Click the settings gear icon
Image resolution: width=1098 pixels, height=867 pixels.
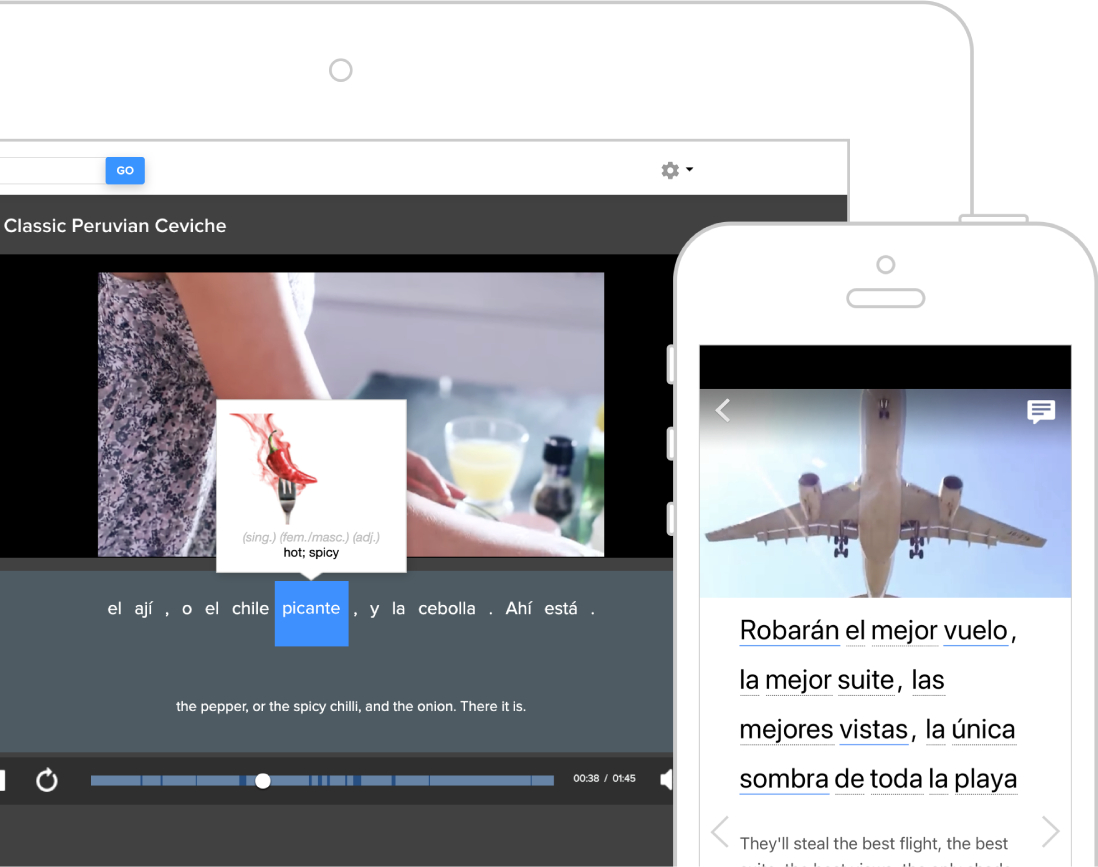(x=669, y=170)
